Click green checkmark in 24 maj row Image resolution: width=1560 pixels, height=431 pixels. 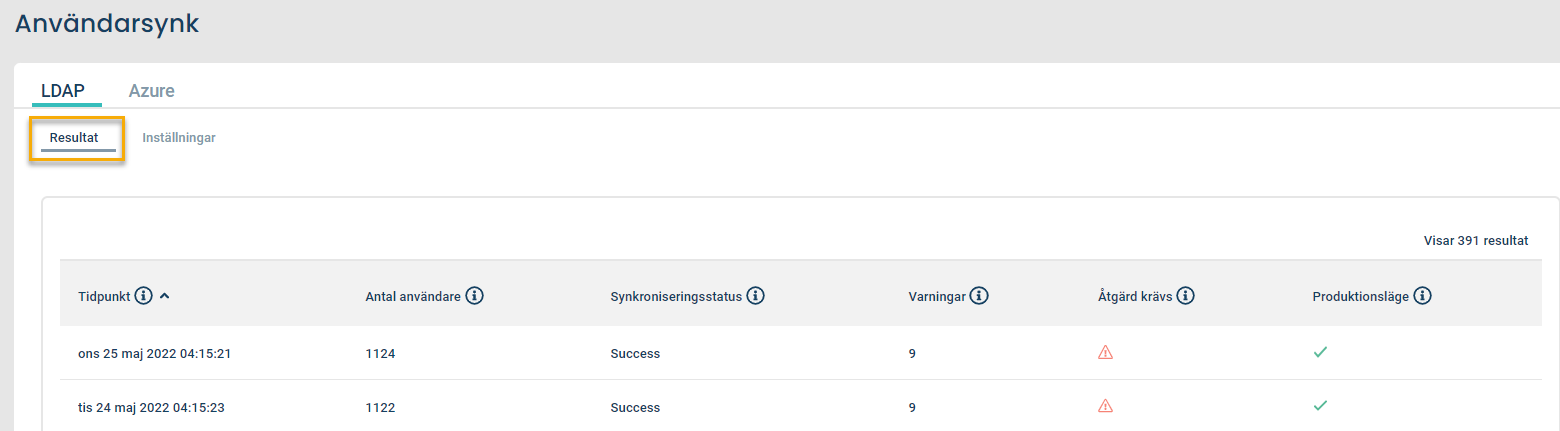[x=1320, y=405]
